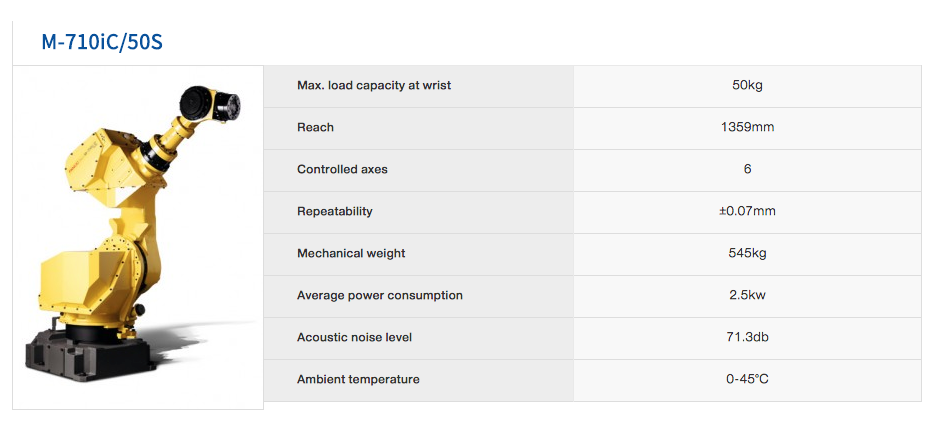Select the Acoustic noise level label
This screenshot has height=421, width=937.
pos(354,337)
